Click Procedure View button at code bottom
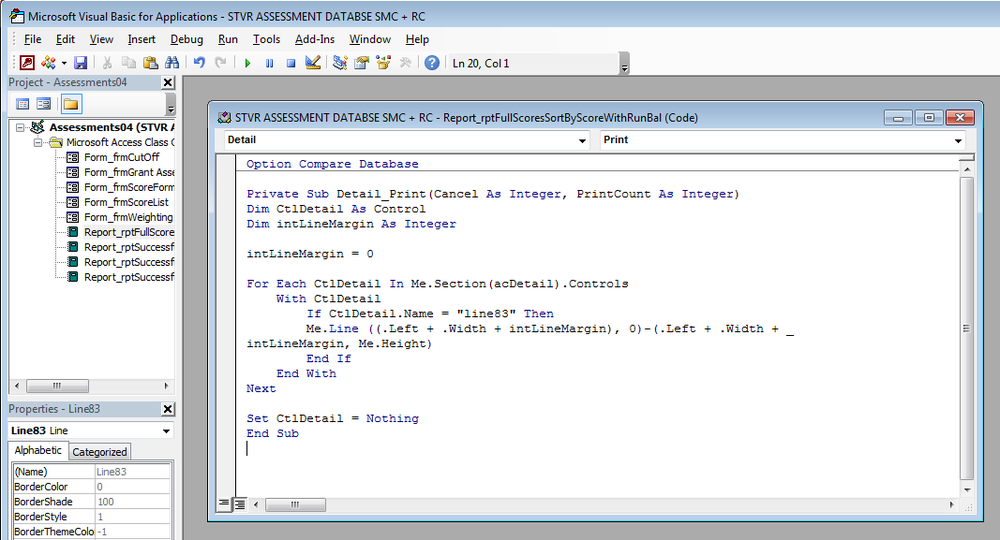This screenshot has height=540, width=1000. click(x=224, y=504)
